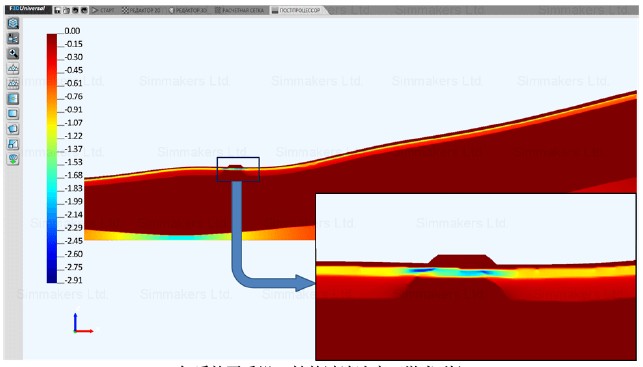This screenshot has width=643, height=367.
Task: Click the blue cross-section plane icon
Action: (13, 99)
